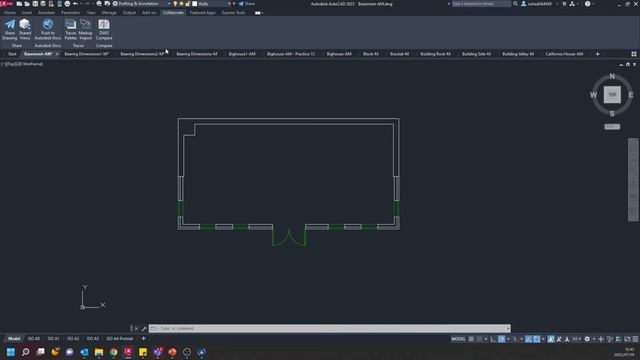Expand the Help dropdown arrow
This screenshot has height=360, width=640.
pos(593,4)
